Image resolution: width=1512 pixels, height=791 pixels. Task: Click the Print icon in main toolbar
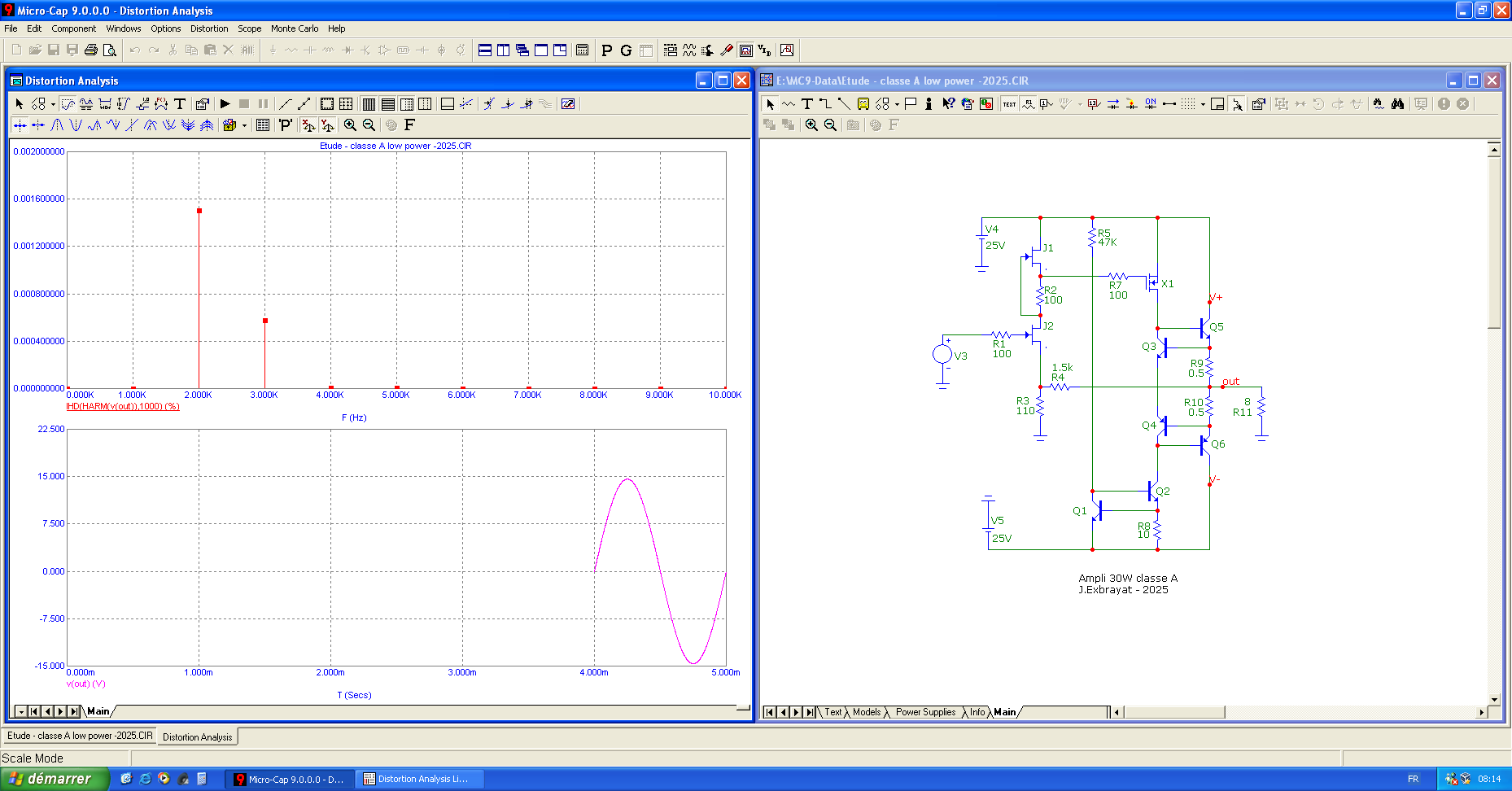click(x=91, y=50)
